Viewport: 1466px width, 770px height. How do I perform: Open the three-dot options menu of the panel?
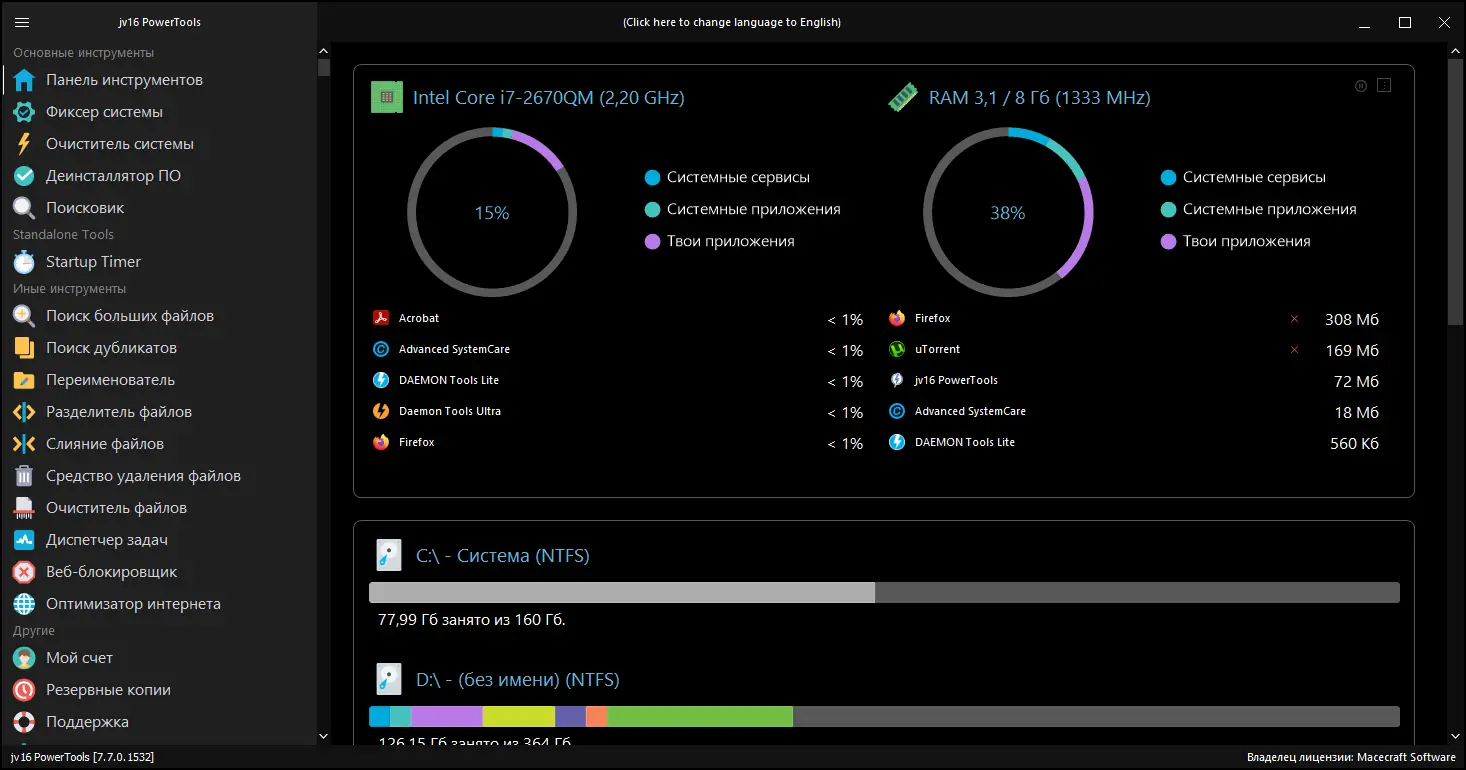1384,86
